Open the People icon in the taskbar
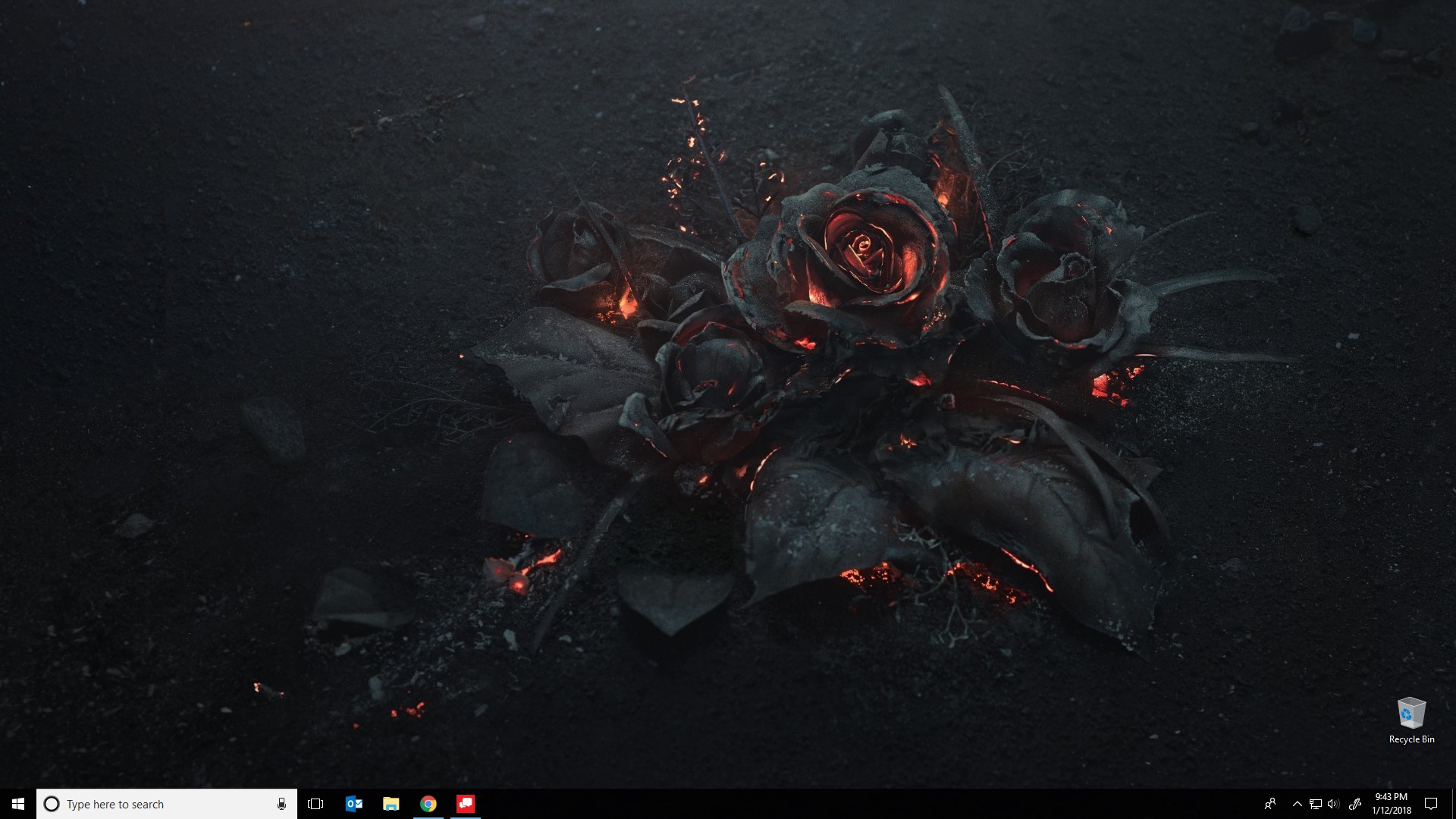The image size is (1456, 819). (1270, 804)
